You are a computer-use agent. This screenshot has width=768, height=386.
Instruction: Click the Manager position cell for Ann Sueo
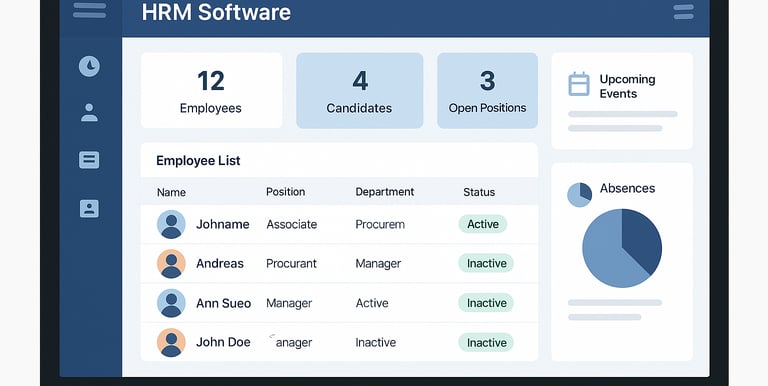coord(289,304)
